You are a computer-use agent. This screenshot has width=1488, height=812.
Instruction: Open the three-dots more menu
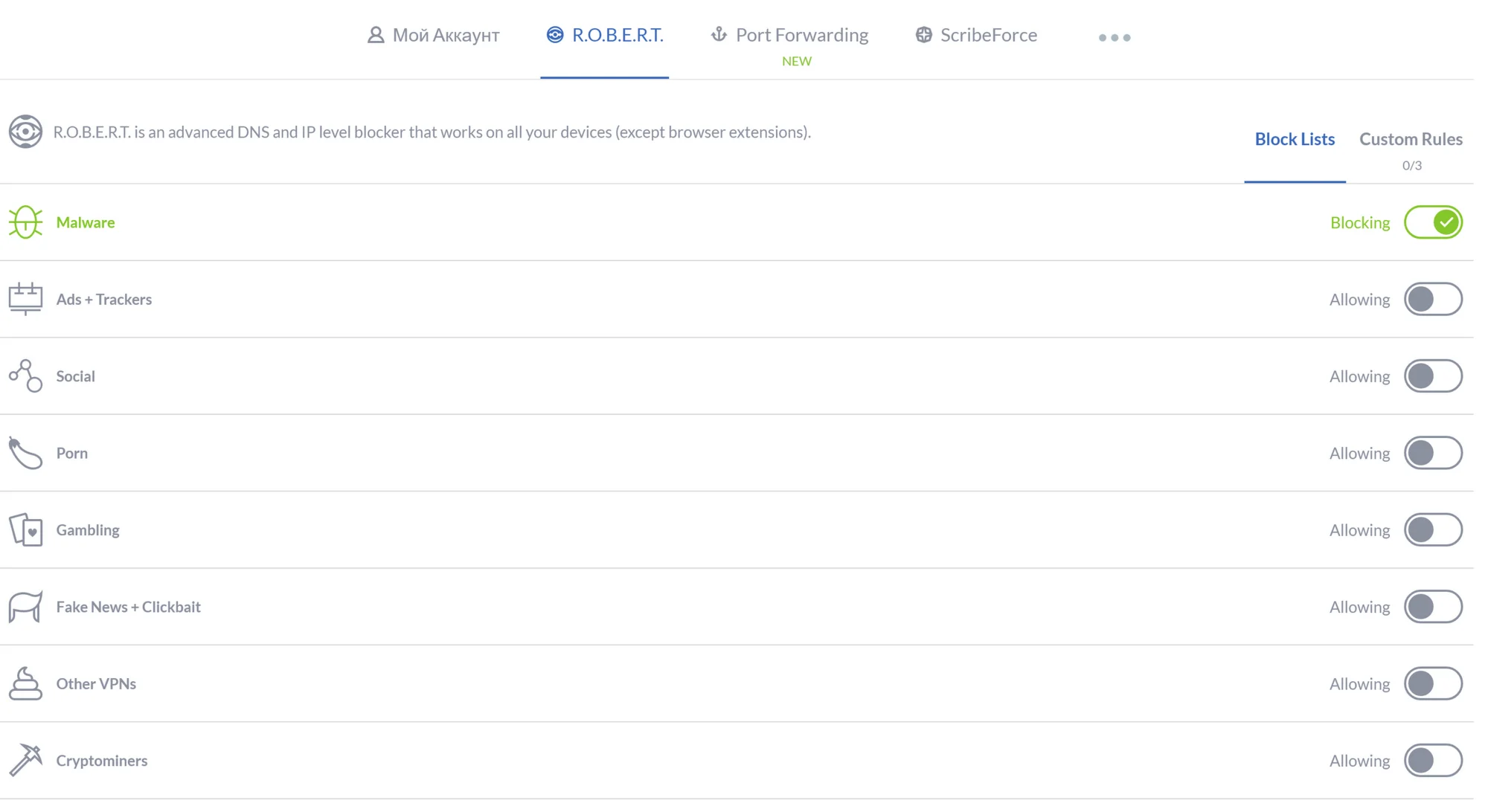pyautogui.click(x=1115, y=37)
